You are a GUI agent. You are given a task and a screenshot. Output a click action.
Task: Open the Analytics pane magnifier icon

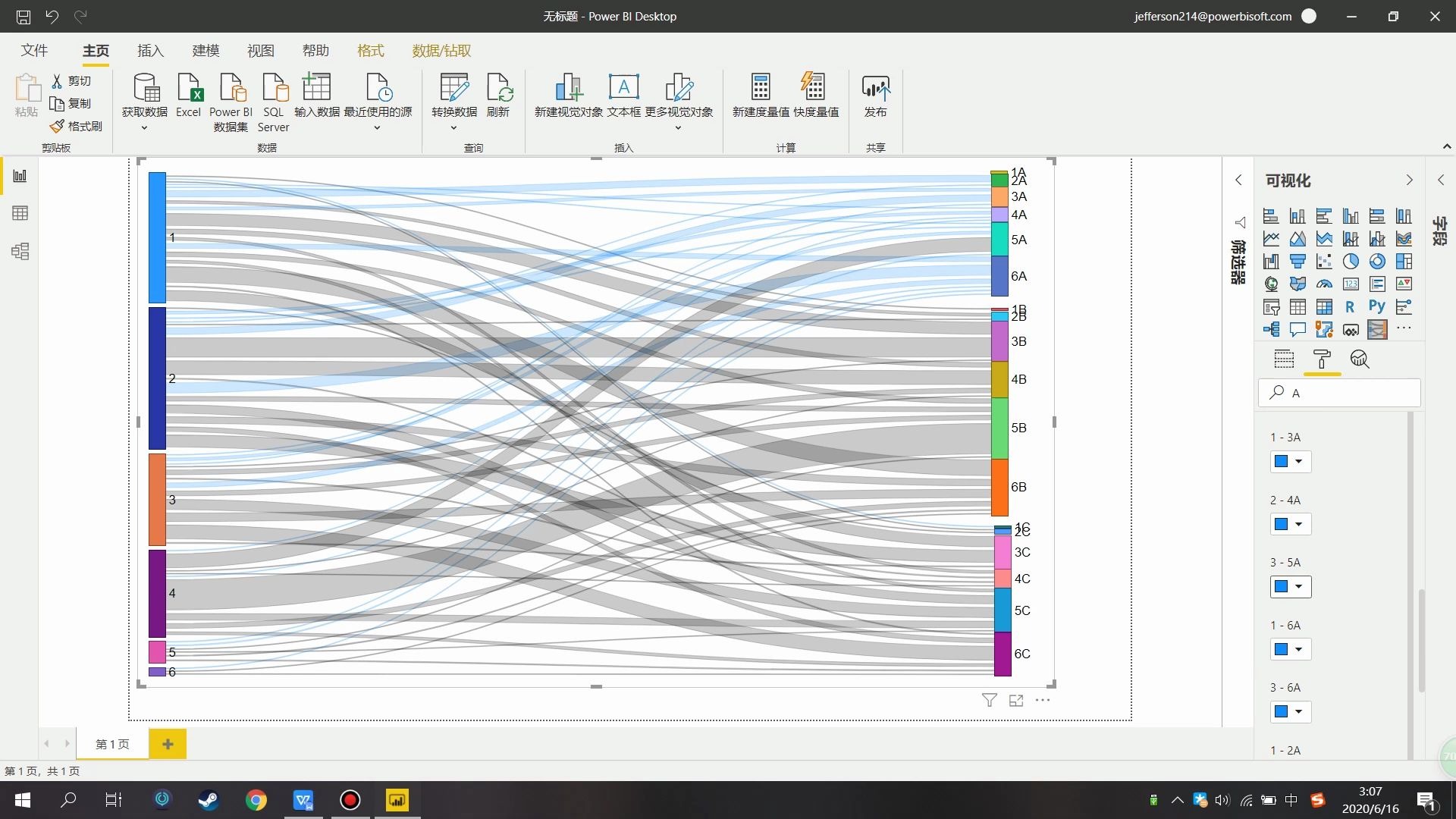click(x=1360, y=359)
